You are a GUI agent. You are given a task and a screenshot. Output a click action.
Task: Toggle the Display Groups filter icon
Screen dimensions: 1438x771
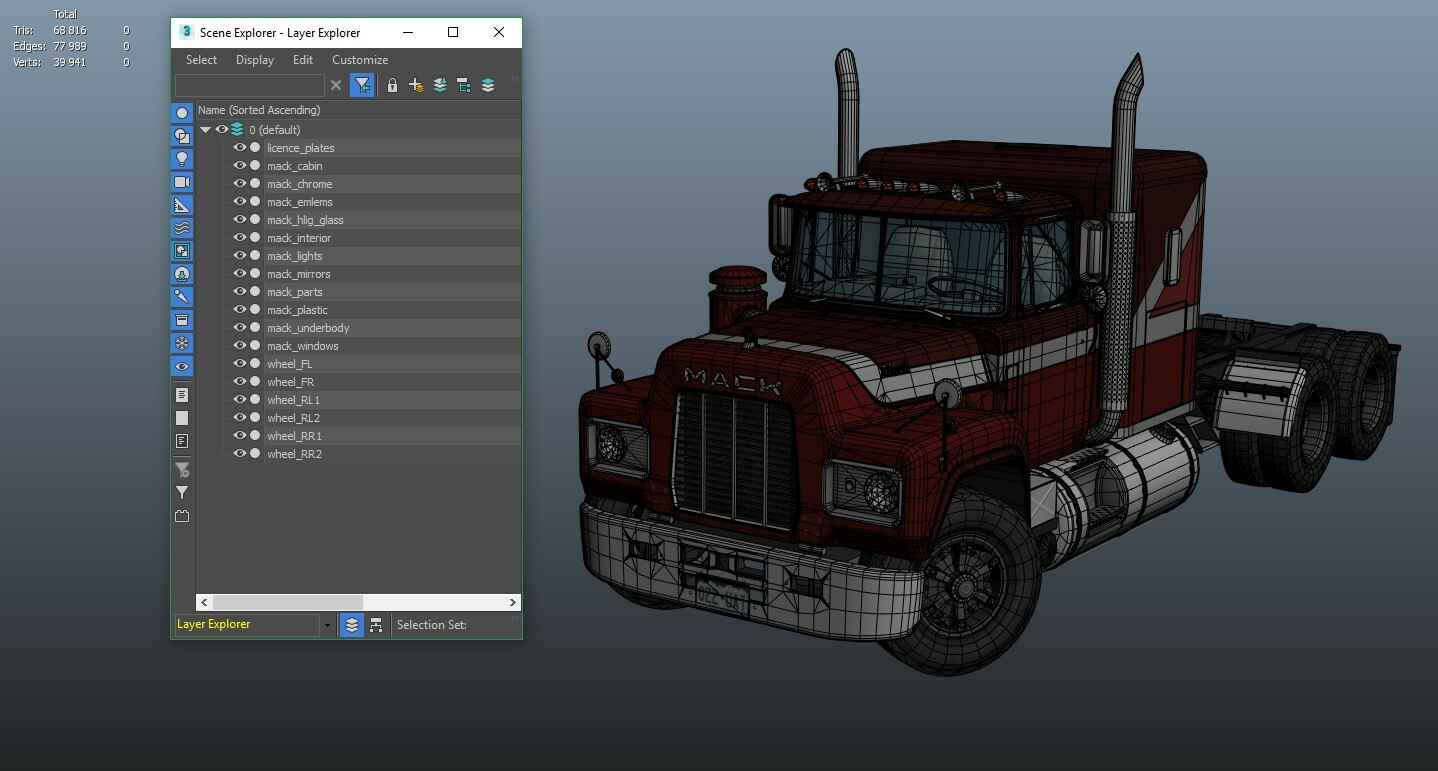pos(182,251)
